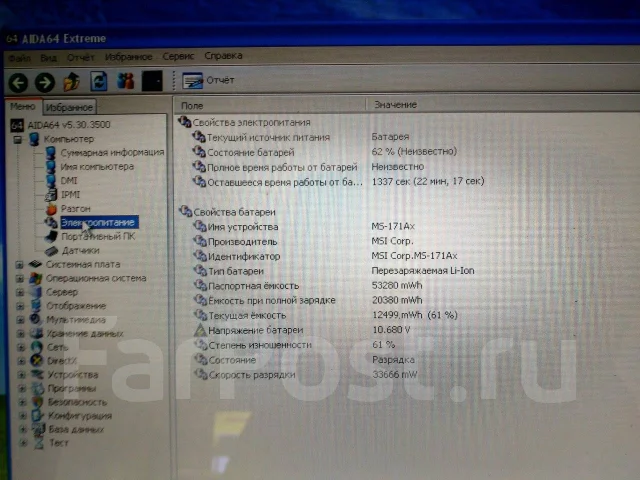Select the Датчики tree item
640x480 pixels.
point(72,251)
